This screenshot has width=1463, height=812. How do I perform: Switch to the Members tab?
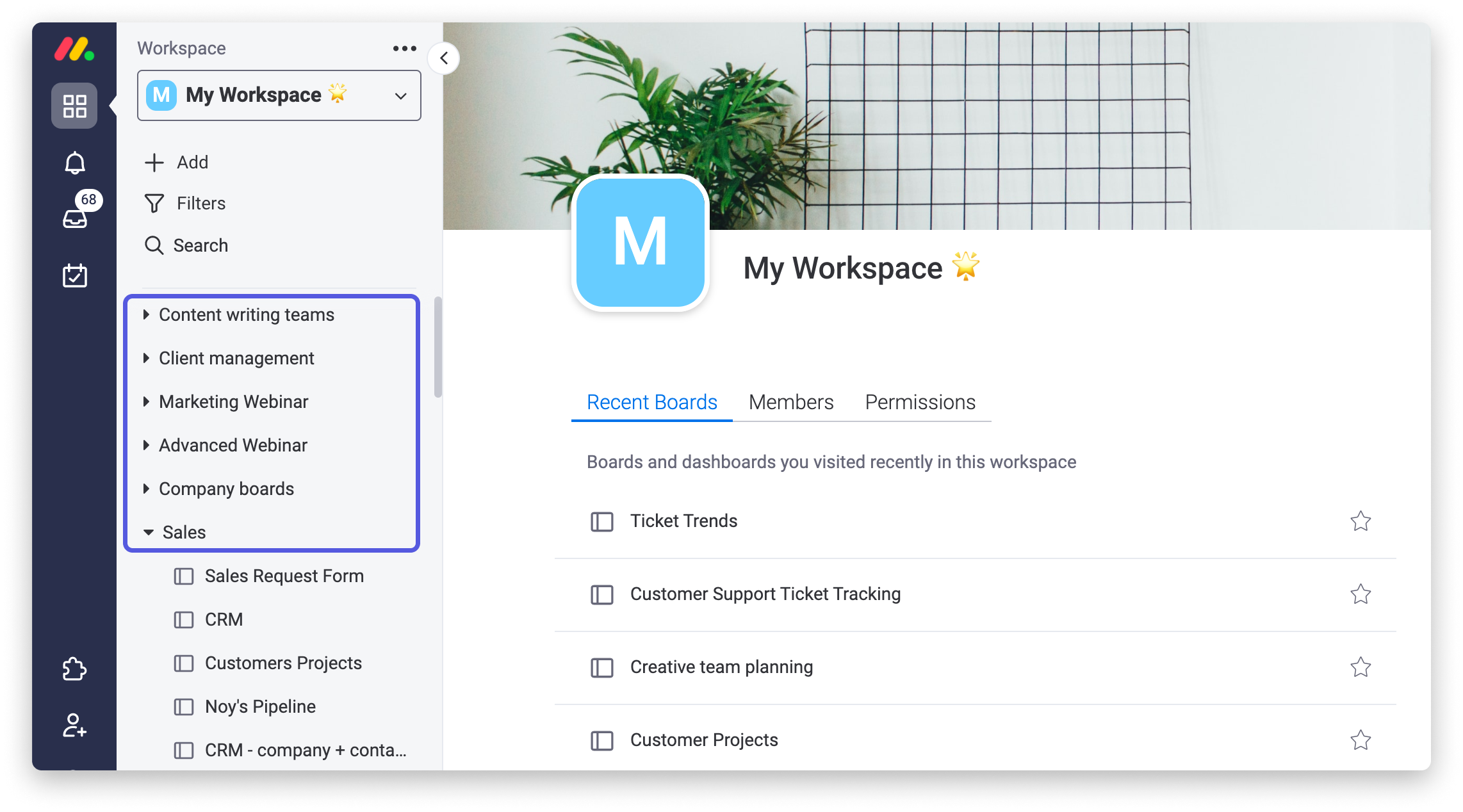[790, 402]
